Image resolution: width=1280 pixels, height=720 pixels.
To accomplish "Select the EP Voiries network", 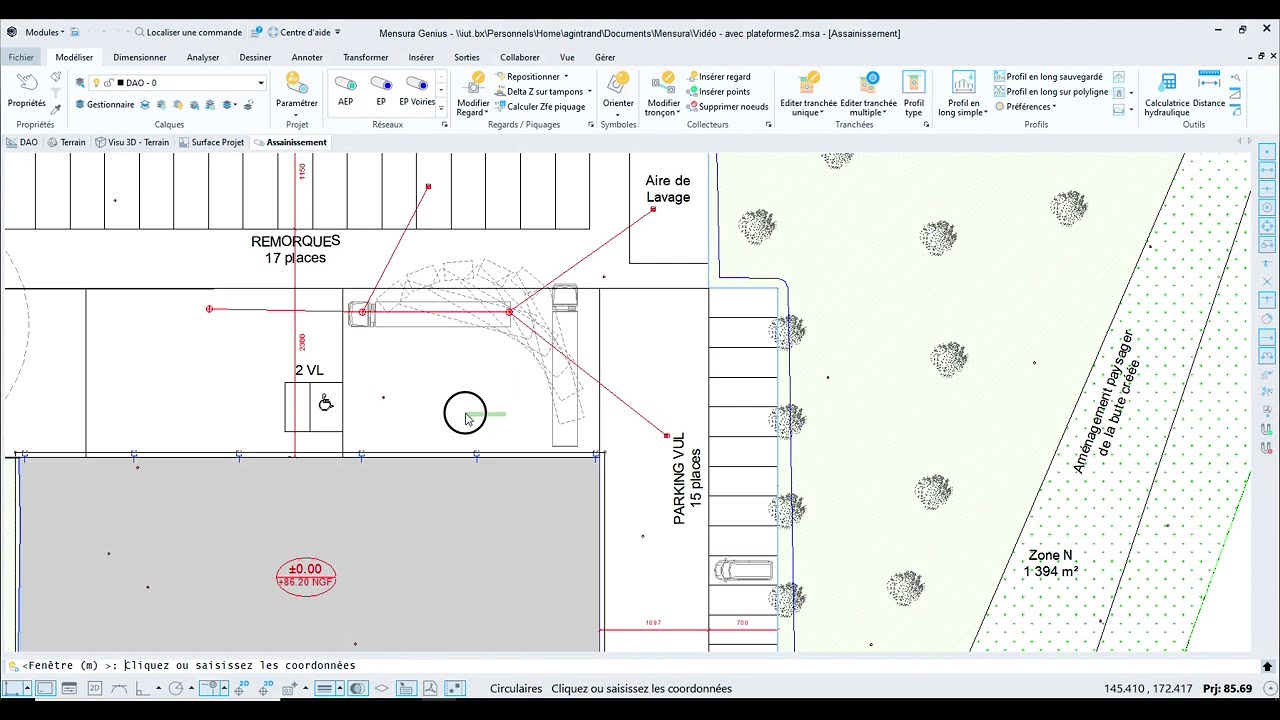I will click(417, 89).
